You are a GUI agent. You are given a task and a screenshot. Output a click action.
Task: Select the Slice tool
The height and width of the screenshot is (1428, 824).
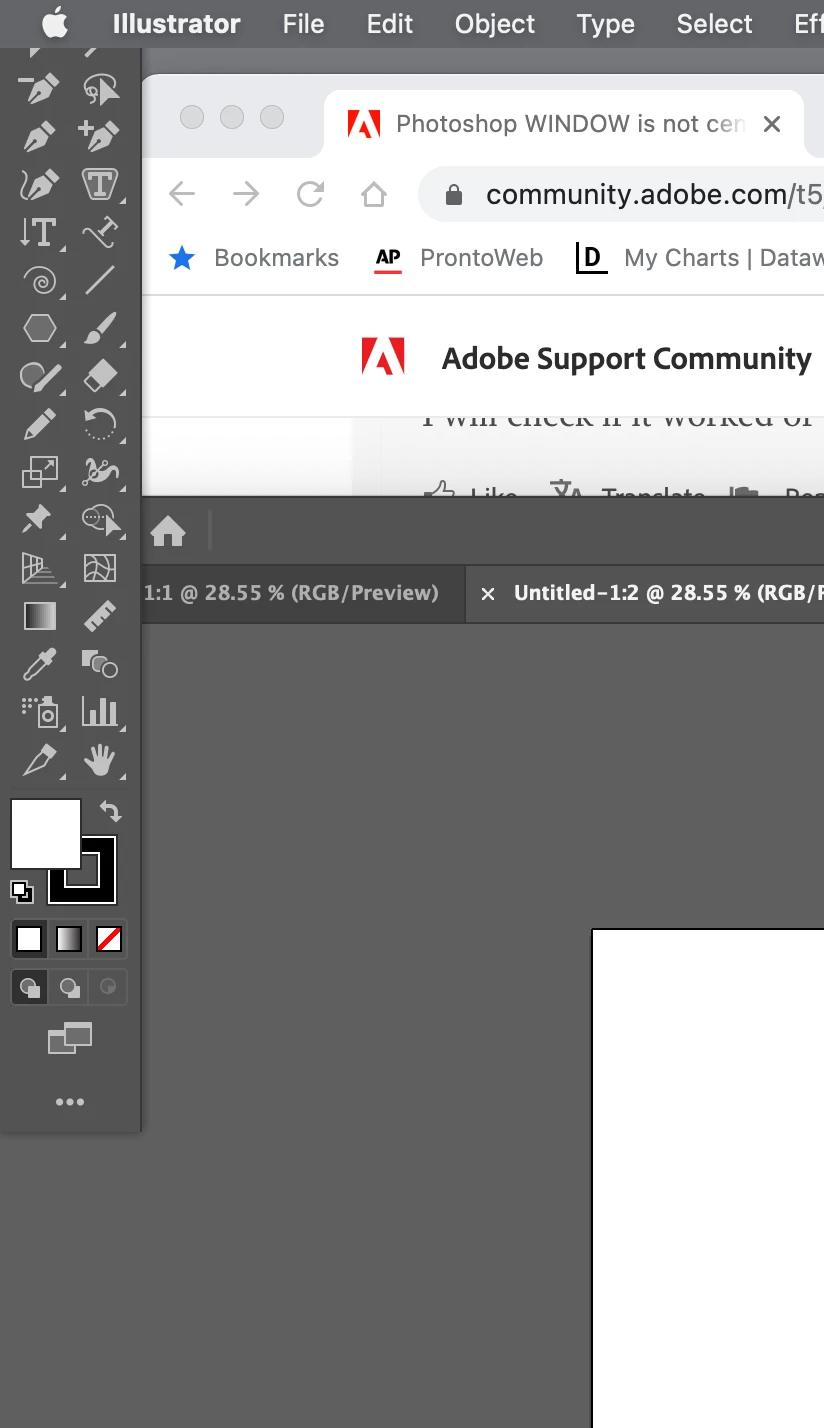click(39, 761)
